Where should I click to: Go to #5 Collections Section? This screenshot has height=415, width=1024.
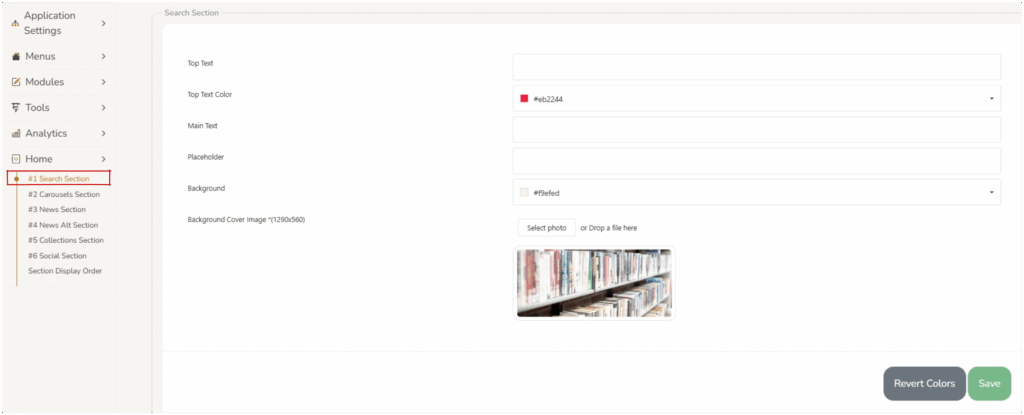[66, 240]
